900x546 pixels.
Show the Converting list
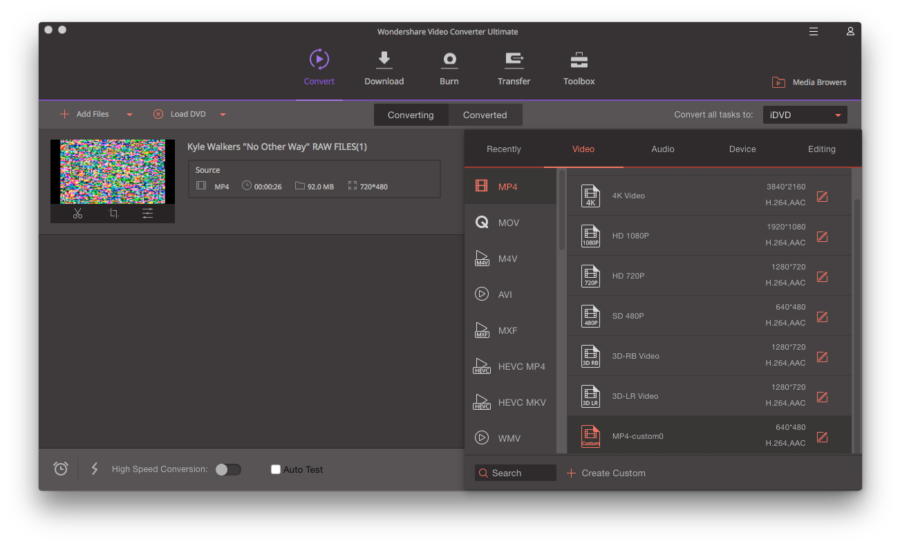pyautogui.click(x=410, y=115)
